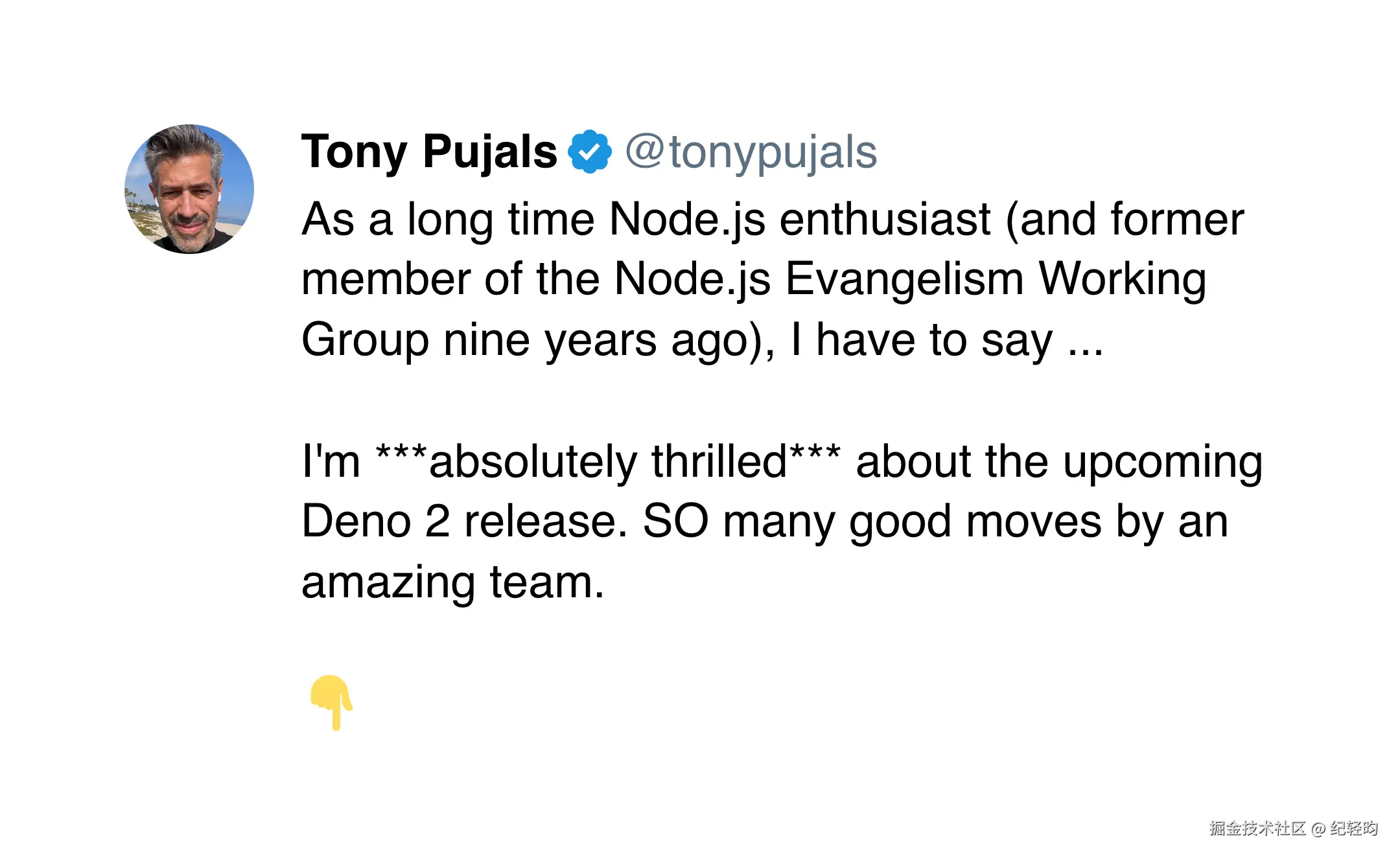1400x859 pixels.
Task: Click 'Deno 2' in the tweet
Action: pos(375,521)
